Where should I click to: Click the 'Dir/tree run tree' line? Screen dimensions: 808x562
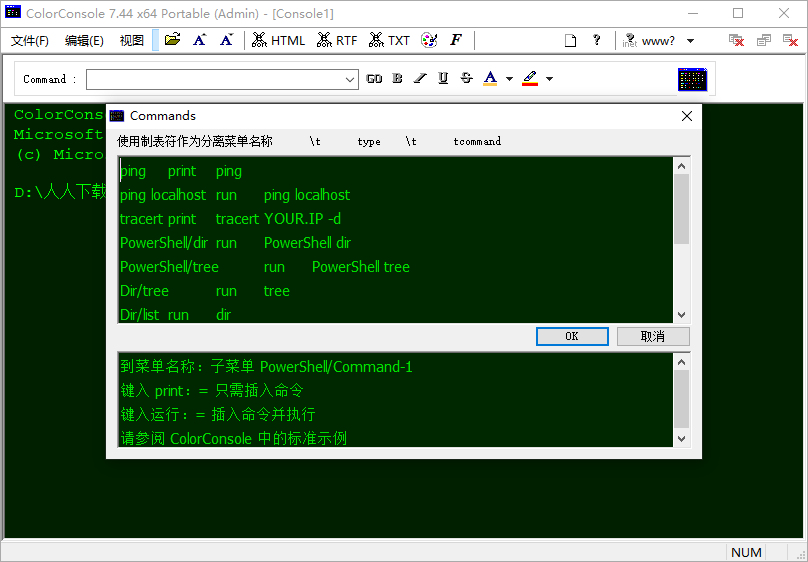click(205, 291)
